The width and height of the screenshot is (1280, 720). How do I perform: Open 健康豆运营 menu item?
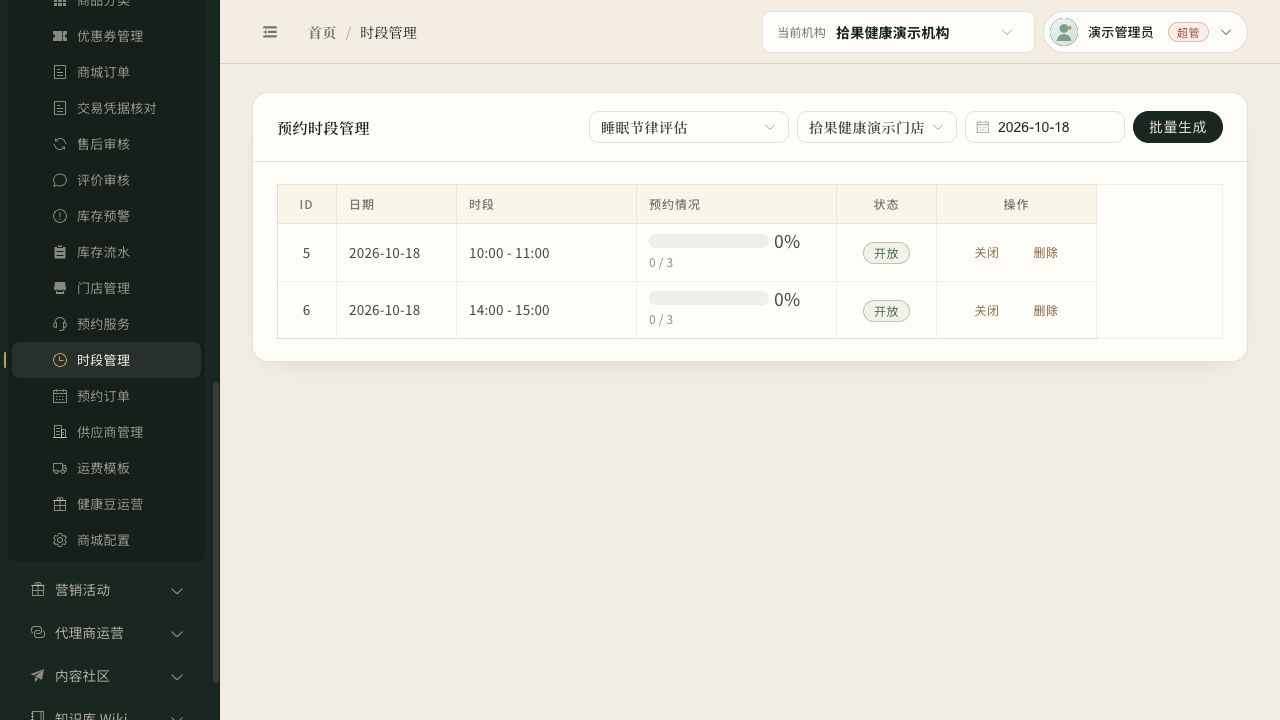[x=106, y=504]
